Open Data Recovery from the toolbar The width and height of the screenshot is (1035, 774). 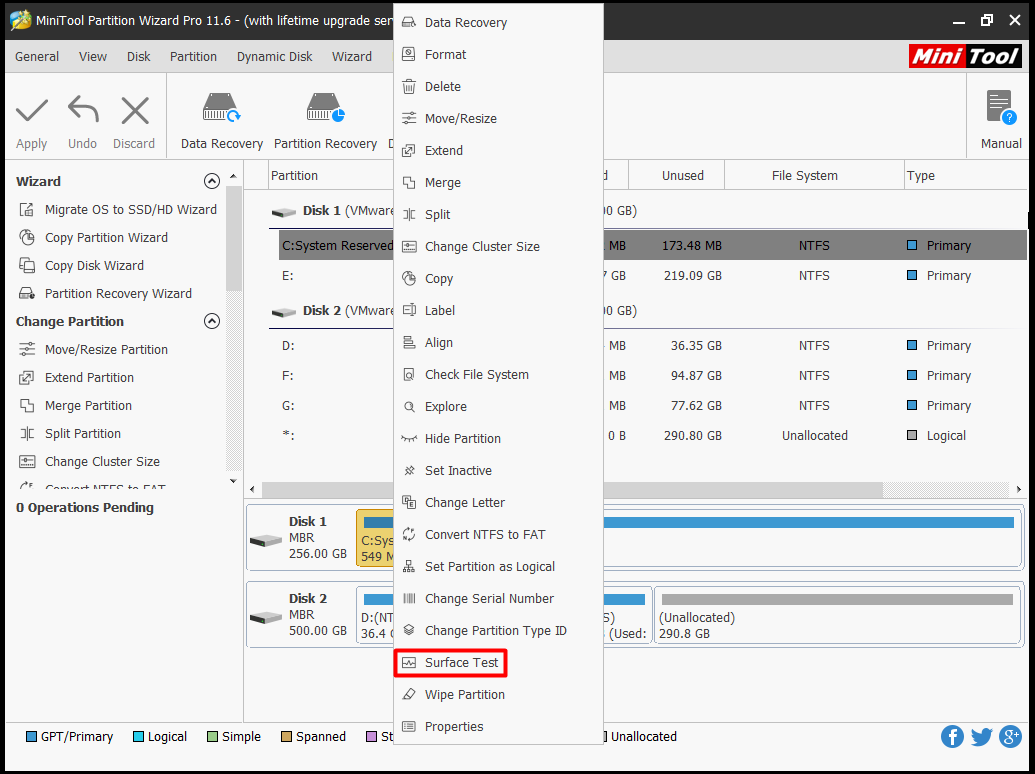pos(222,121)
